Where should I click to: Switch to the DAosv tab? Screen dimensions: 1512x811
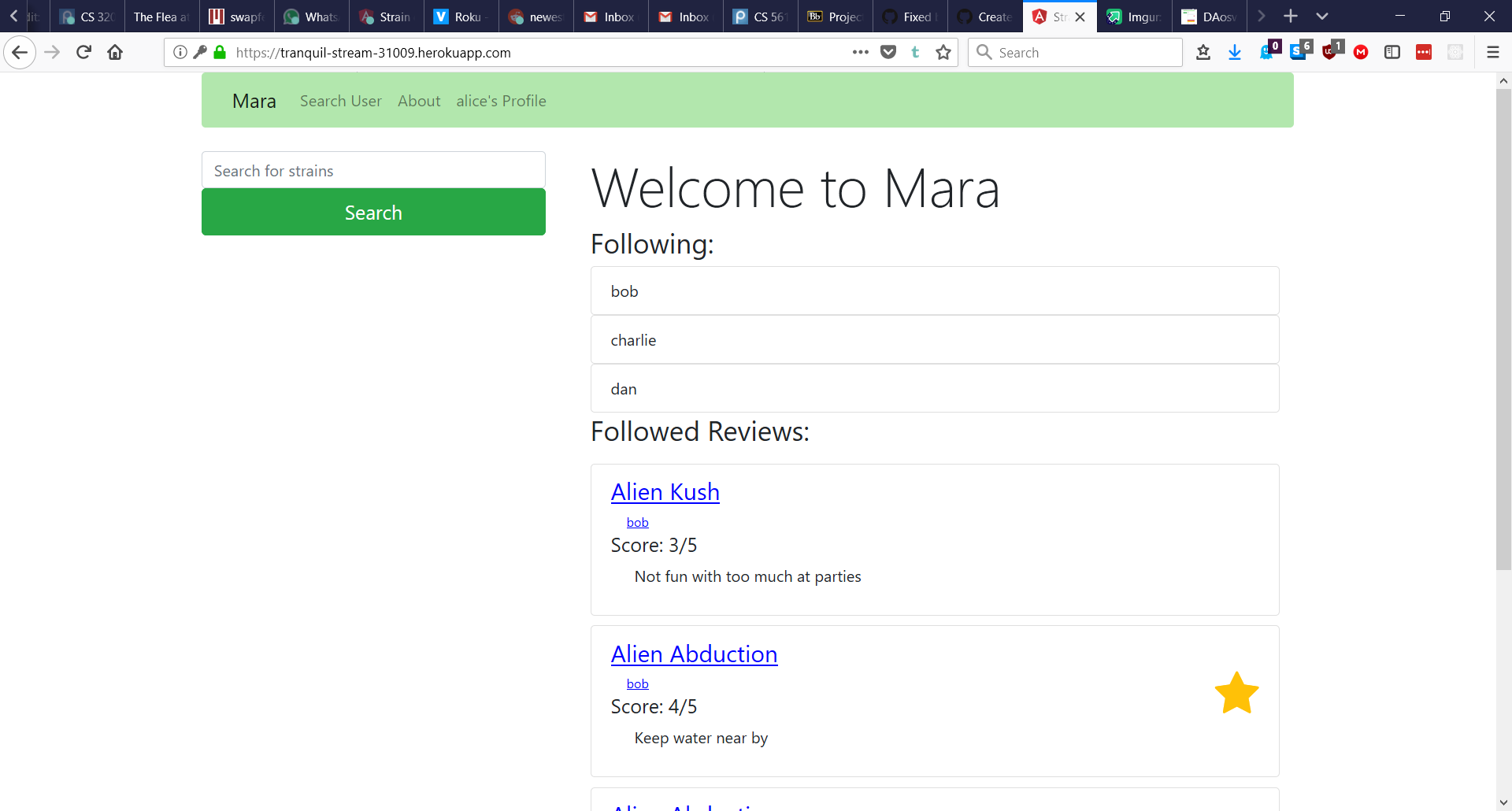tap(1210, 17)
